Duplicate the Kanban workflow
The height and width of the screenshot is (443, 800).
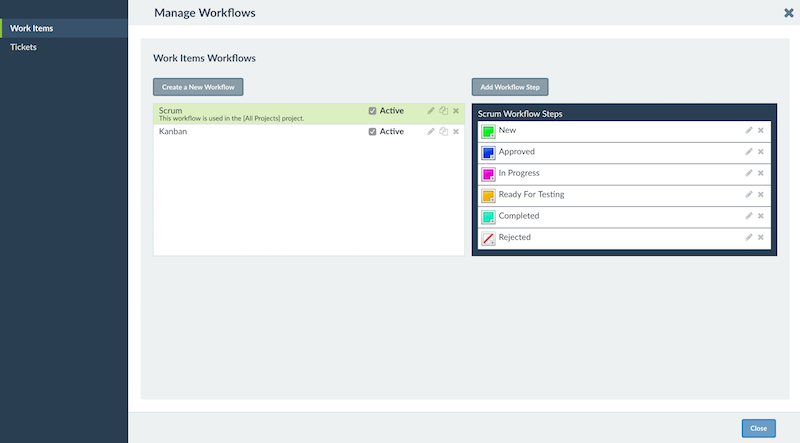pyautogui.click(x=443, y=132)
